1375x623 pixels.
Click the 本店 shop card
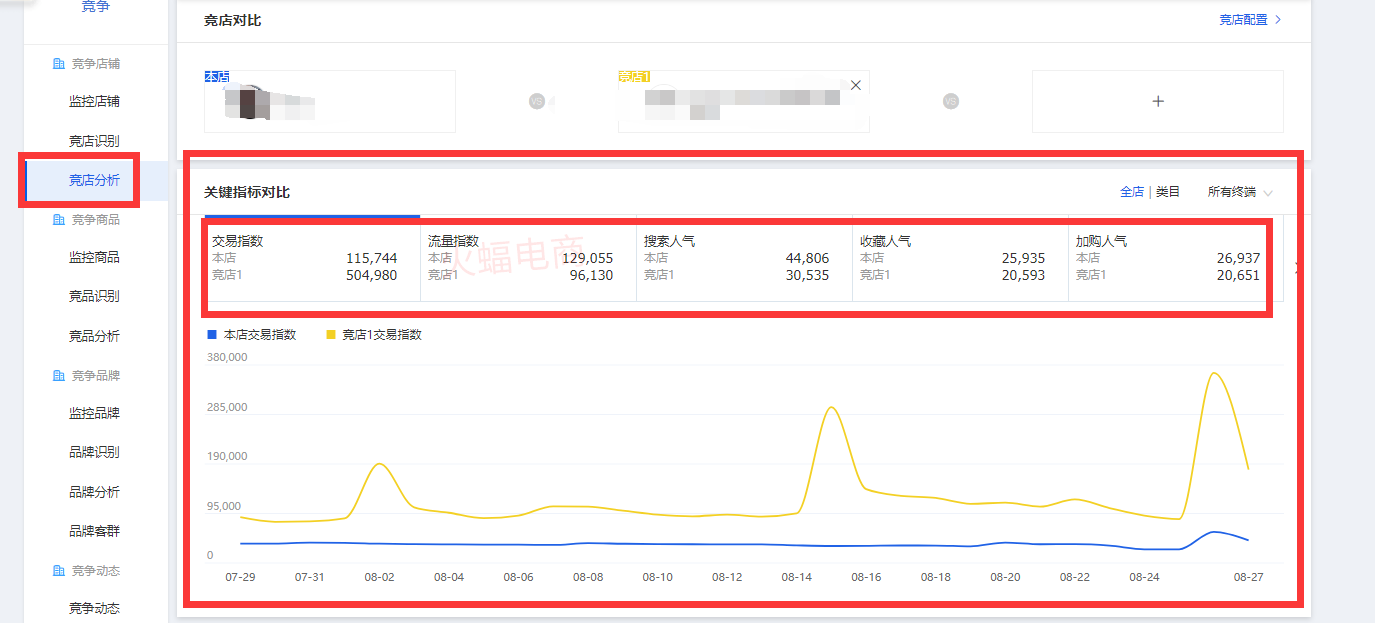click(330, 101)
